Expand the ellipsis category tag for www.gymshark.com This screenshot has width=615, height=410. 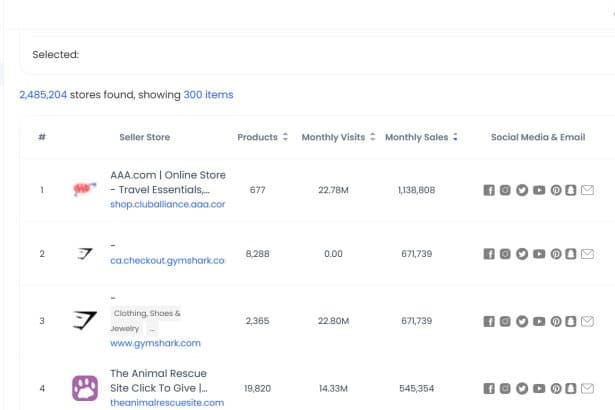pos(153,329)
